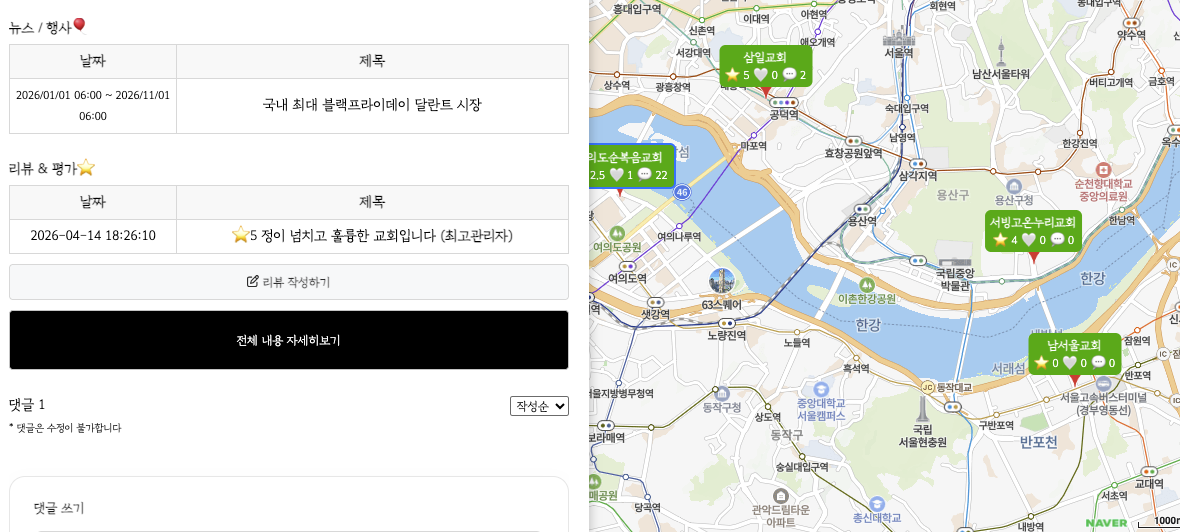Open the 블랙프라이데이 달란트 시장 event title
This screenshot has height=532, width=1180.
pyautogui.click(x=372, y=105)
